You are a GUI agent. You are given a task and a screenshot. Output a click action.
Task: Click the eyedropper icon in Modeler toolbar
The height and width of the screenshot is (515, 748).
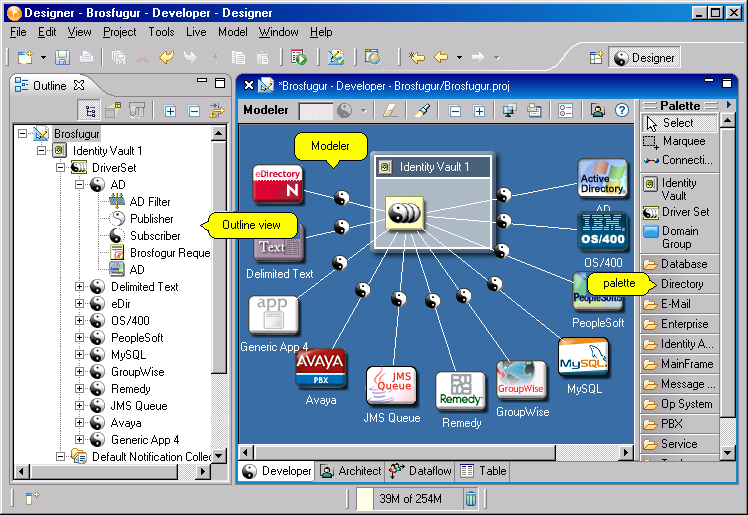pyautogui.click(x=422, y=111)
